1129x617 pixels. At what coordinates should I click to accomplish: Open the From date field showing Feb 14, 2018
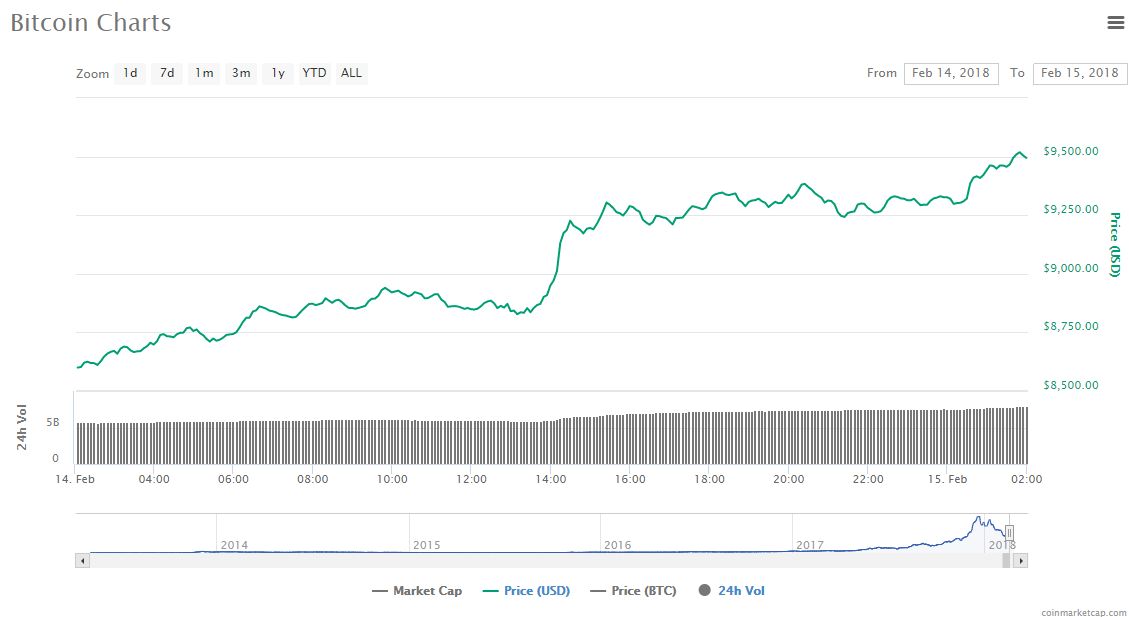click(950, 73)
